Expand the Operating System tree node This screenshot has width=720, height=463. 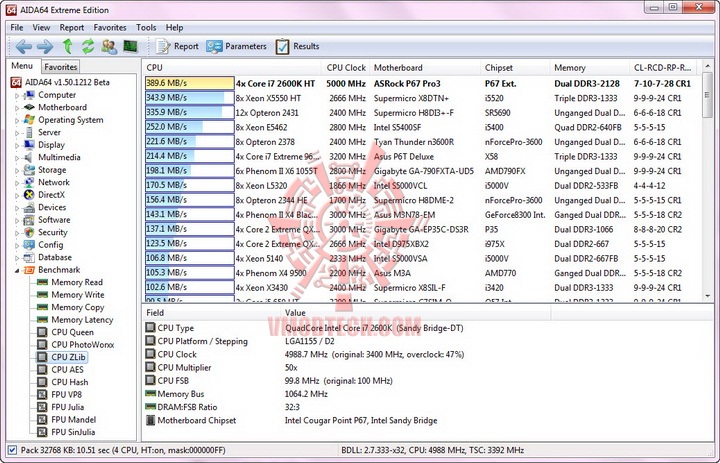[x=17, y=120]
